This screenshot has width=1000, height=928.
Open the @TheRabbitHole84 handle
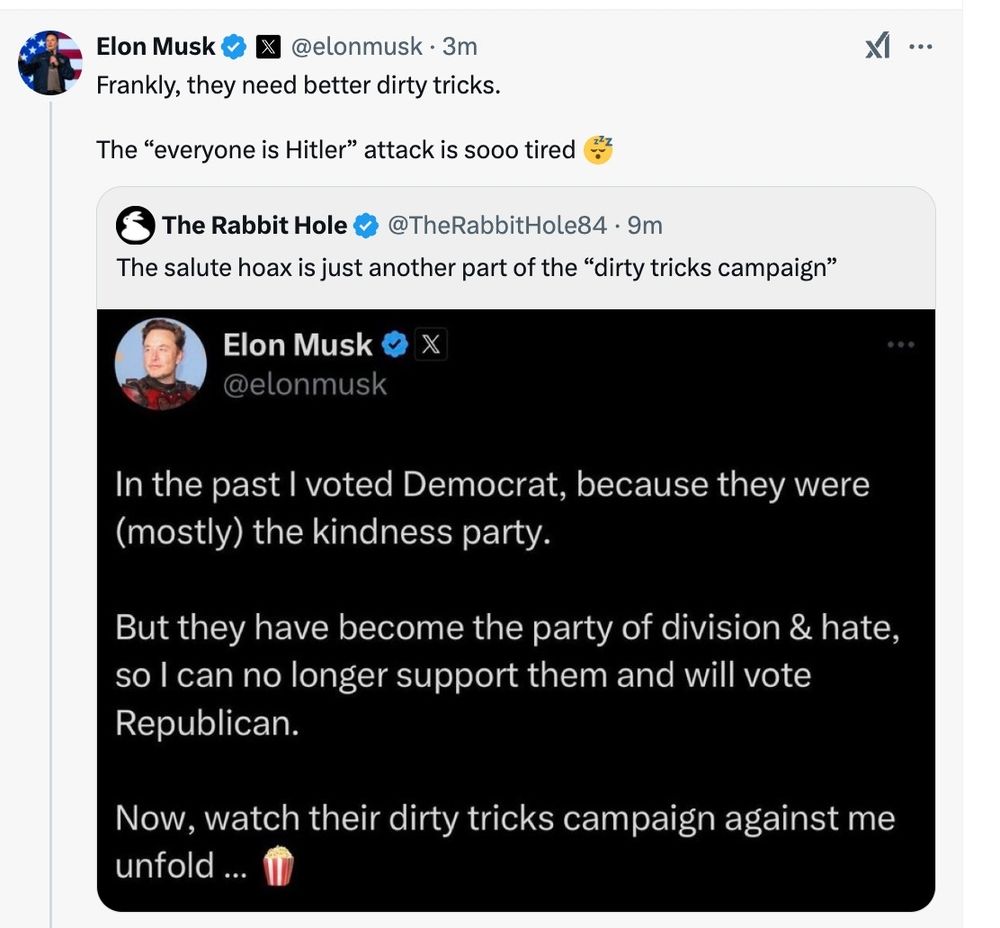[x=494, y=226]
